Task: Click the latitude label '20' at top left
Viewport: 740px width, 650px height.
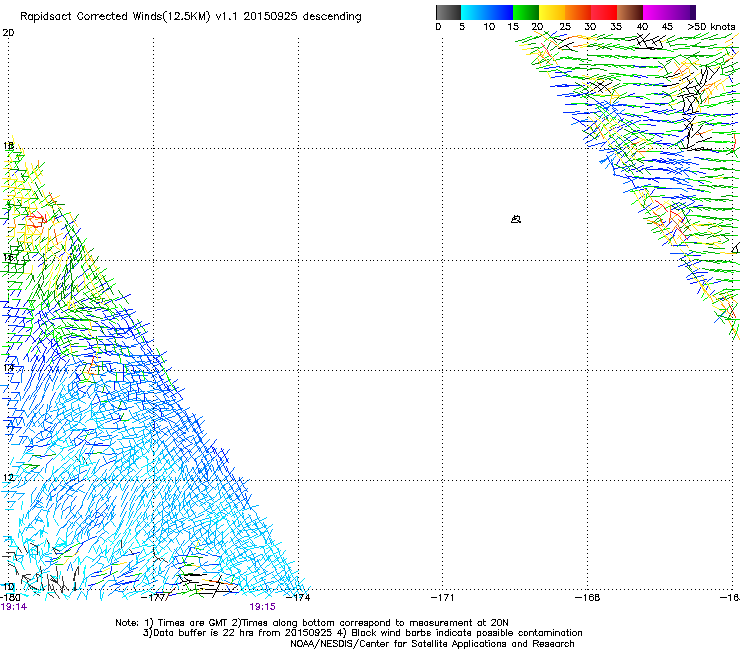Action: (x=8, y=33)
